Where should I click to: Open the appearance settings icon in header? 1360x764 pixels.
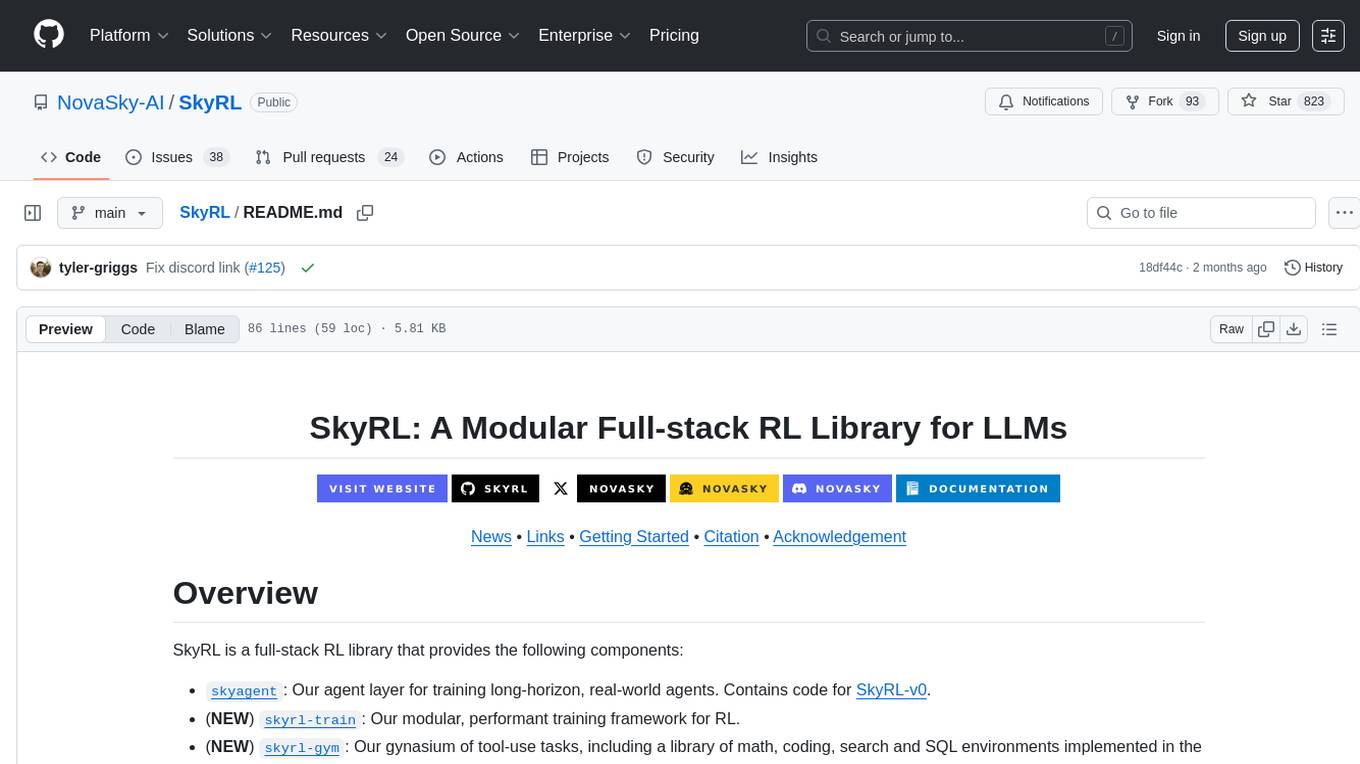[x=1328, y=36]
